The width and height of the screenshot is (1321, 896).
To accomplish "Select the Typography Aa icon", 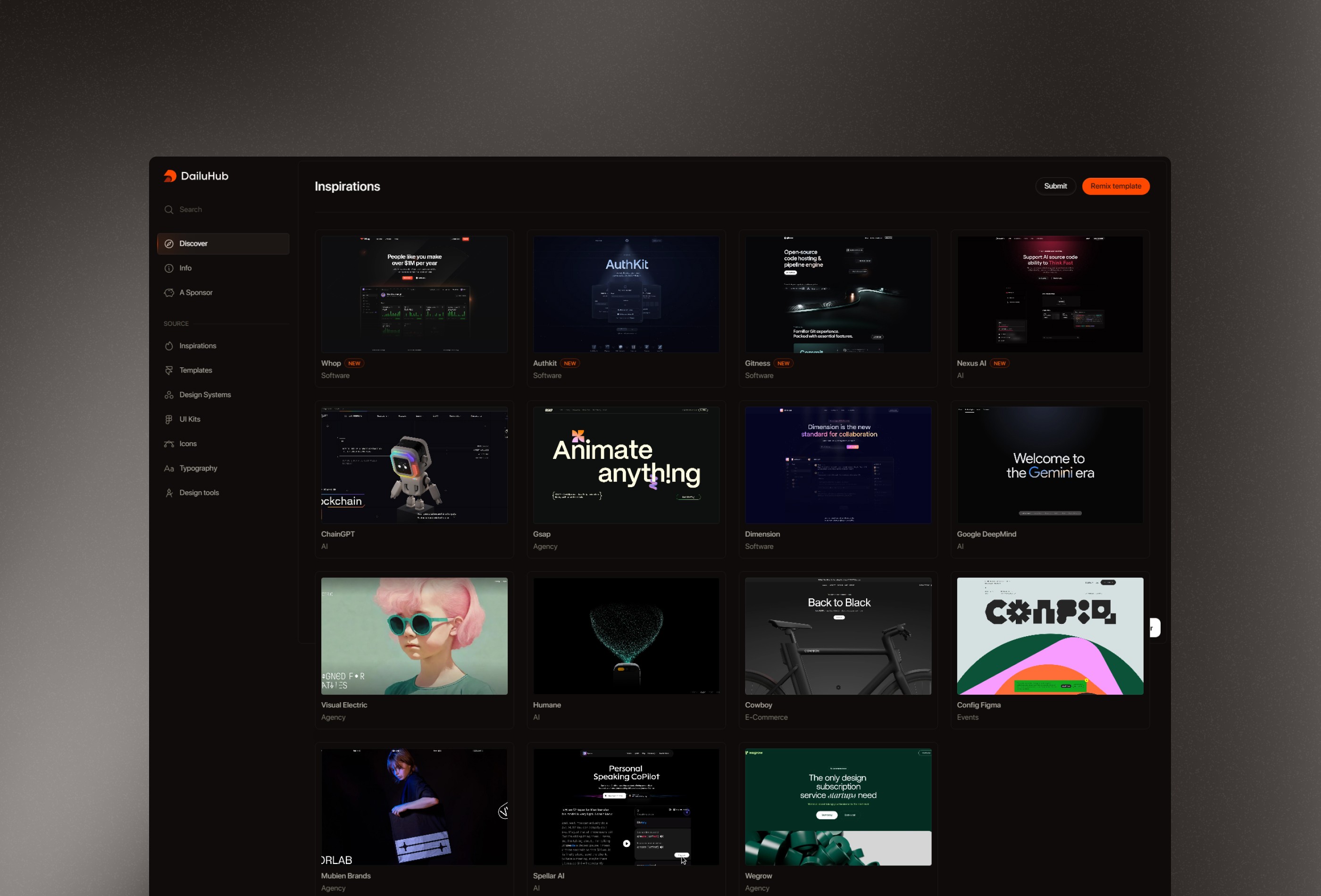I will (169, 468).
